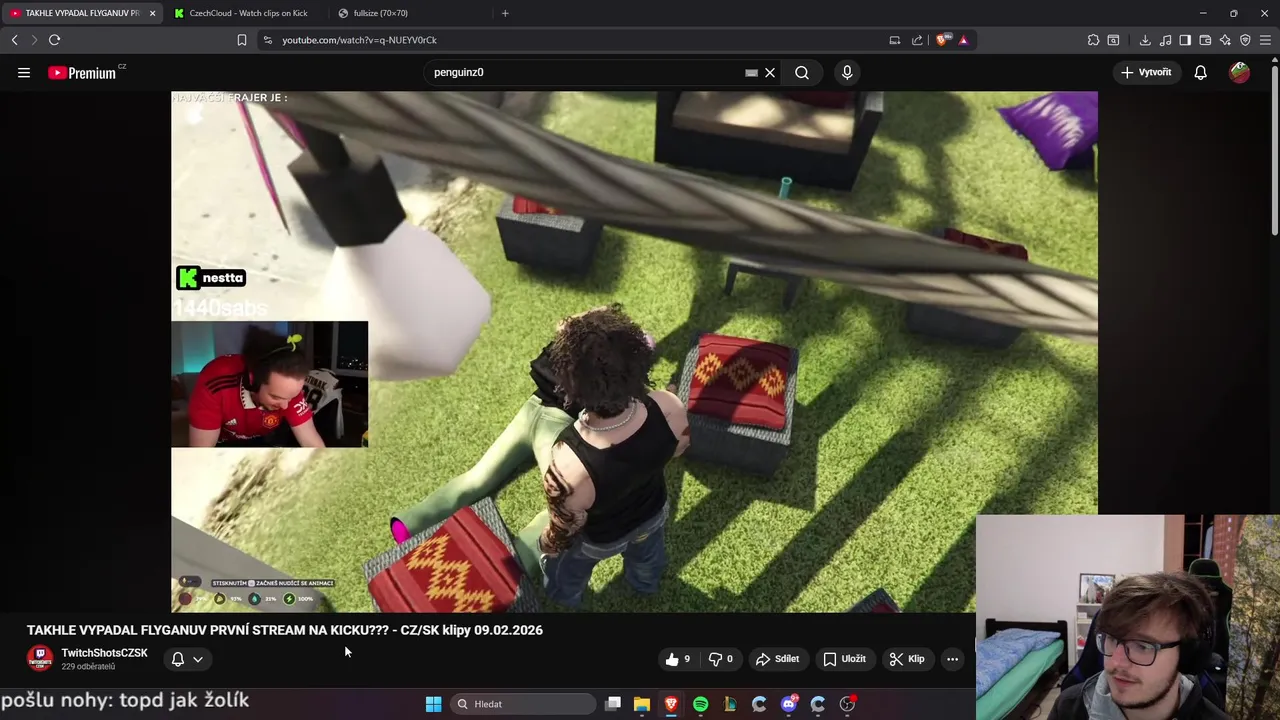Open Windows Start menu
This screenshot has height=720, width=1280.
point(433,704)
